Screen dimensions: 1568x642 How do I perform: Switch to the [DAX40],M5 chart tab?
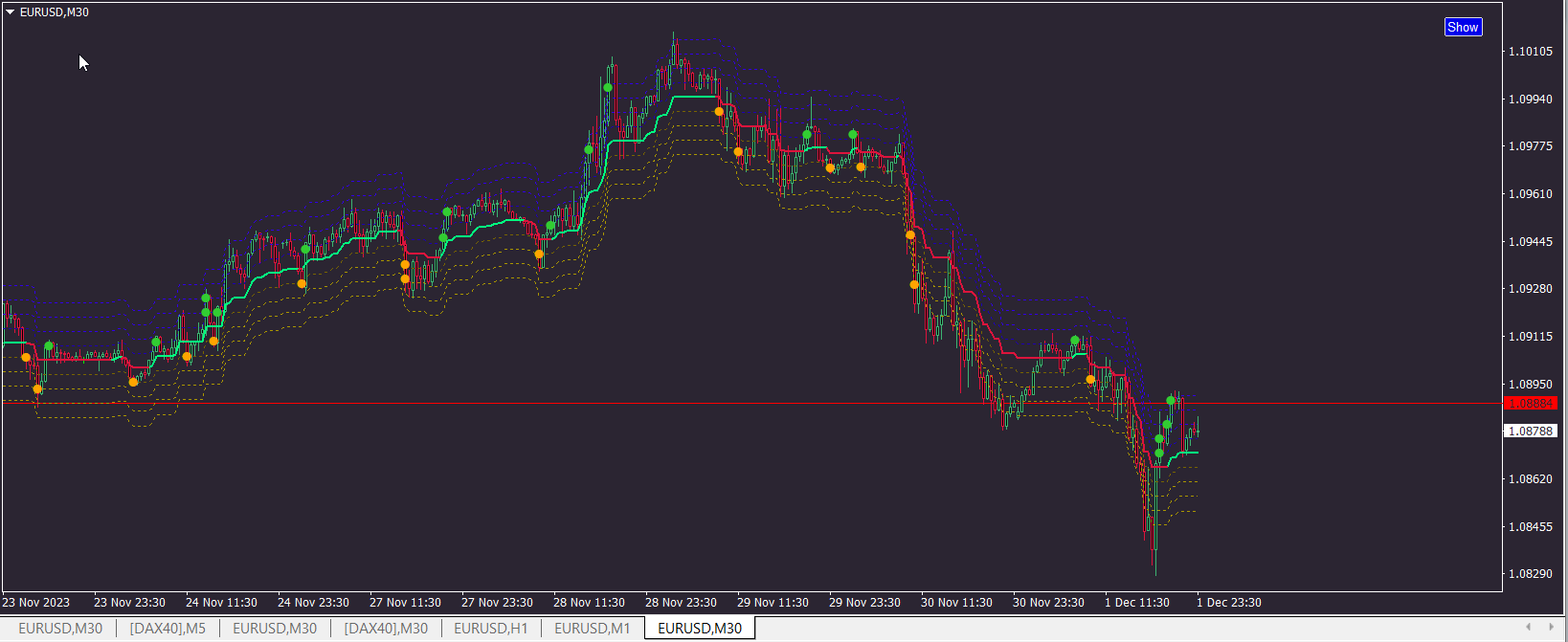(x=168, y=629)
